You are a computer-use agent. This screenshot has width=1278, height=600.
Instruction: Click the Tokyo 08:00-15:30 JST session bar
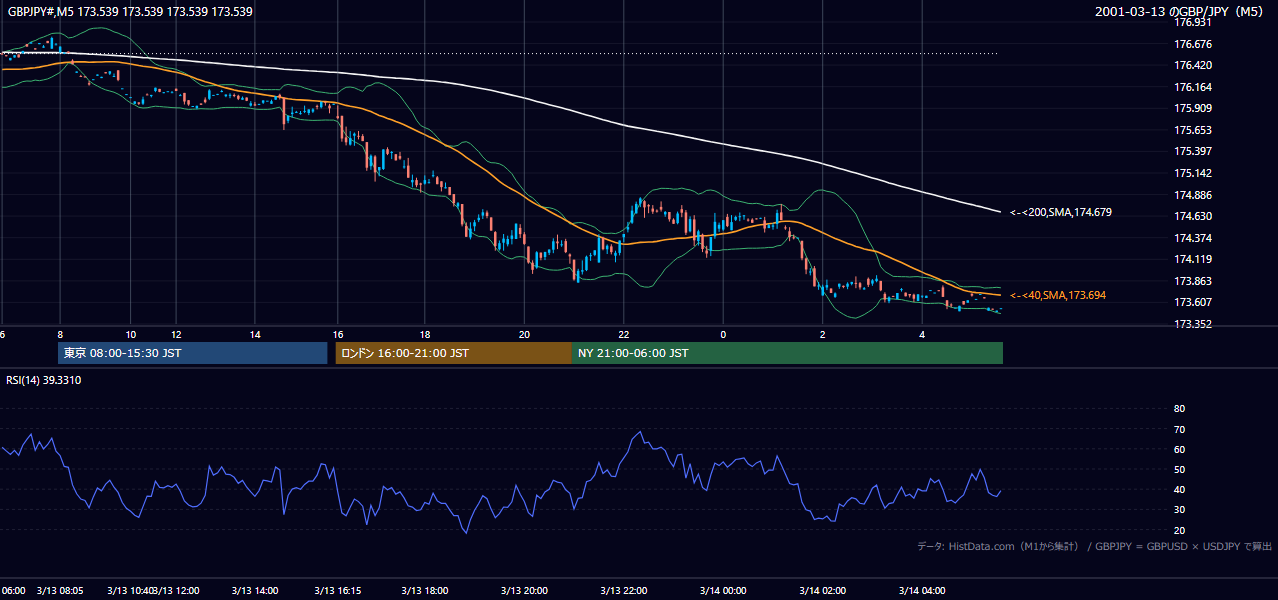pos(193,353)
